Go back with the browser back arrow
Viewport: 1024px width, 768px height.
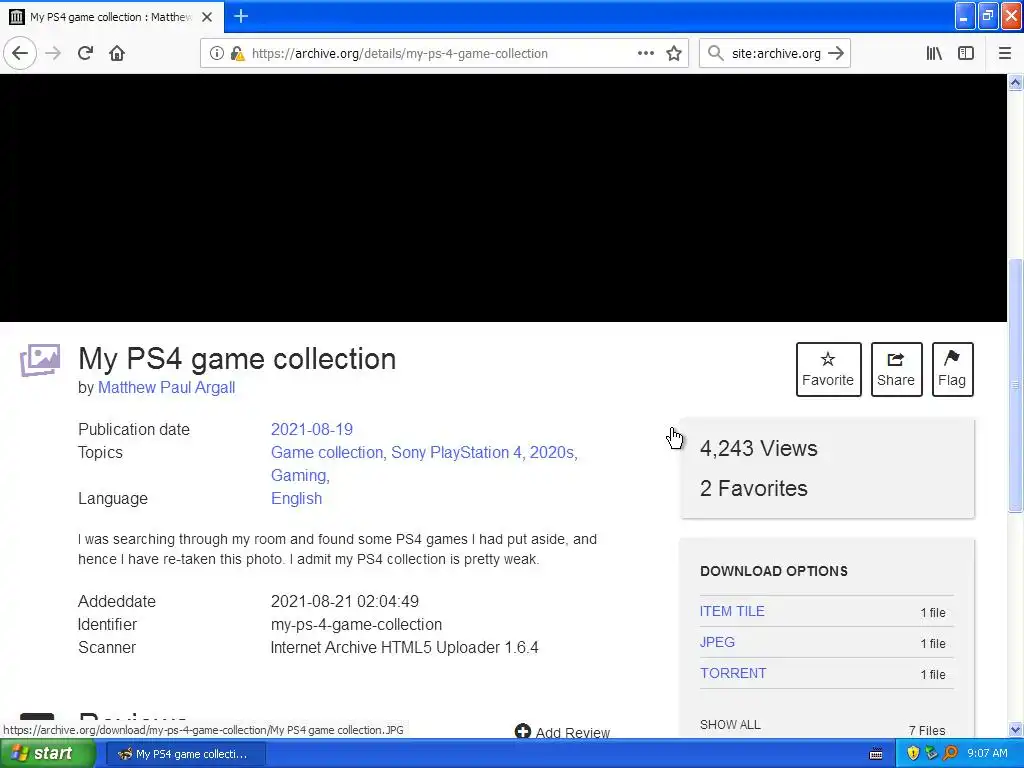(20, 53)
